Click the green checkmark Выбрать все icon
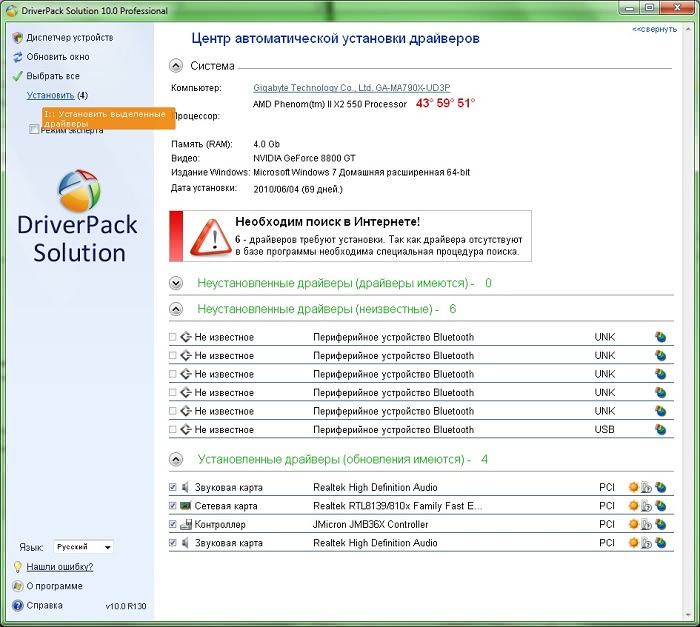700x627 pixels. coord(17,76)
